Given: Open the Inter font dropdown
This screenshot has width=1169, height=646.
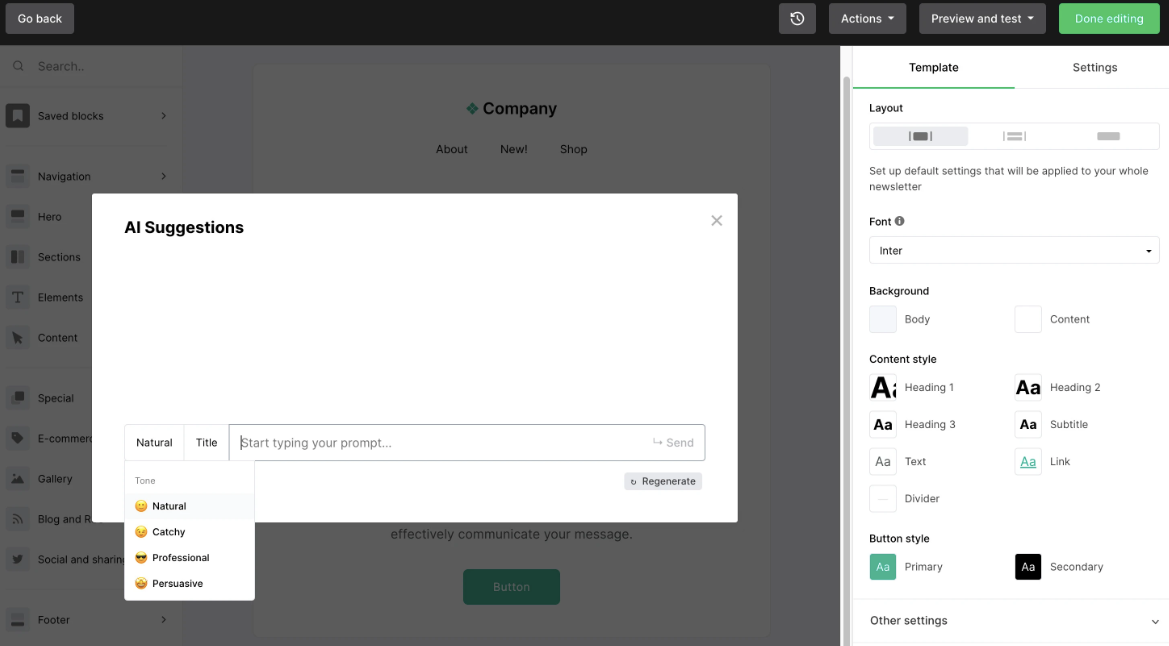Looking at the screenshot, I should tap(1014, 251).
